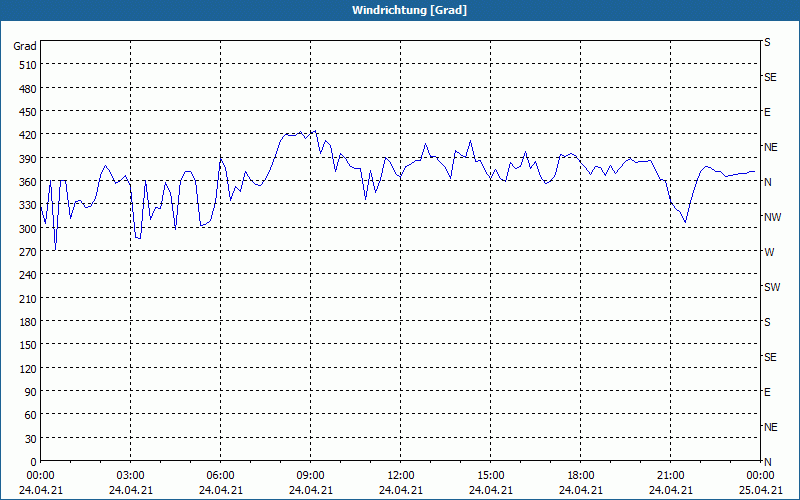
Task: Click the 360 y-axis value
Action: [28, 182]
